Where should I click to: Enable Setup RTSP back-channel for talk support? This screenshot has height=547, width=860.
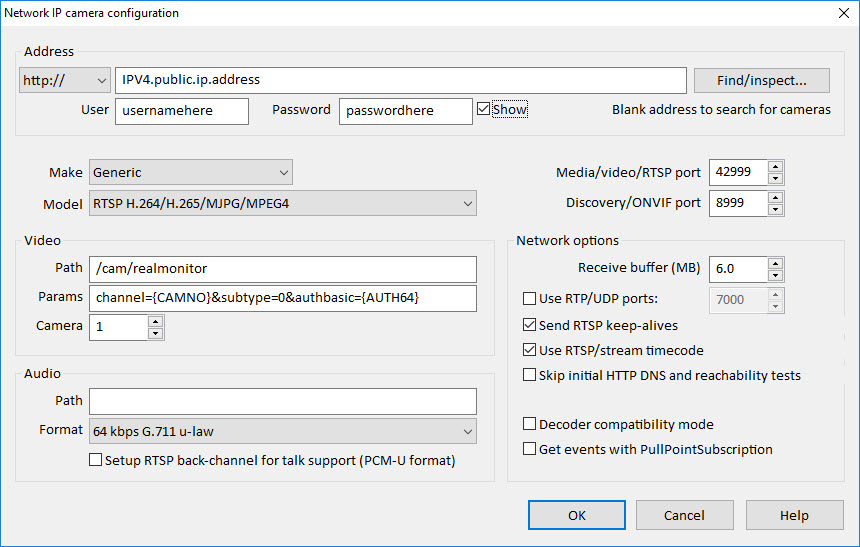tap(95, 460)
